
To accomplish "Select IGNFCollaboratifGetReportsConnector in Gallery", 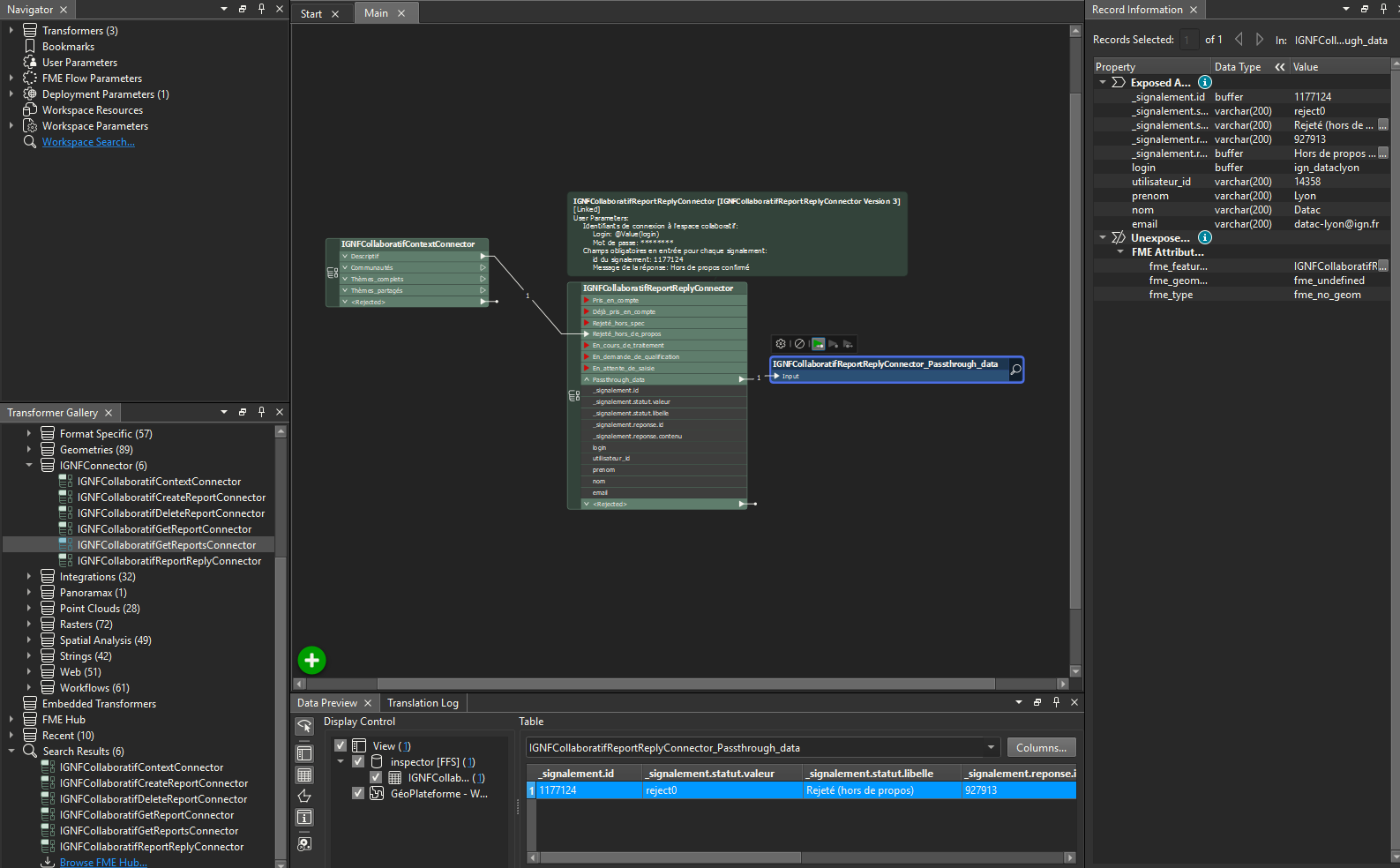I will tap(167, 545).
